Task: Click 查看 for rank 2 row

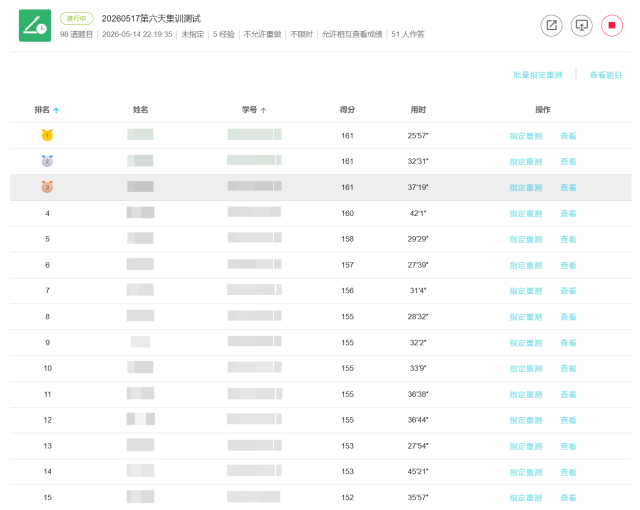Action: point(568,162)
